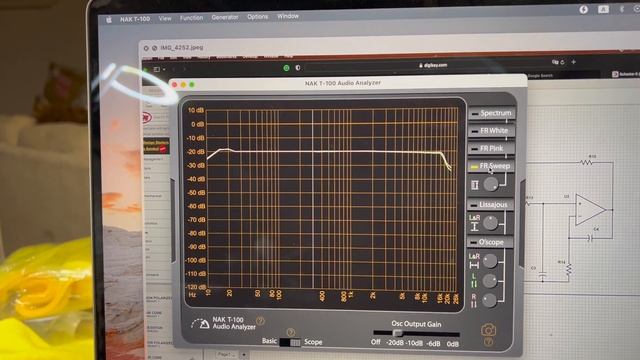Image resolution: width=640 pixels, height=360 pixels.
Task: Enable the Lissajous mode
Action: [x=490, y=204]
